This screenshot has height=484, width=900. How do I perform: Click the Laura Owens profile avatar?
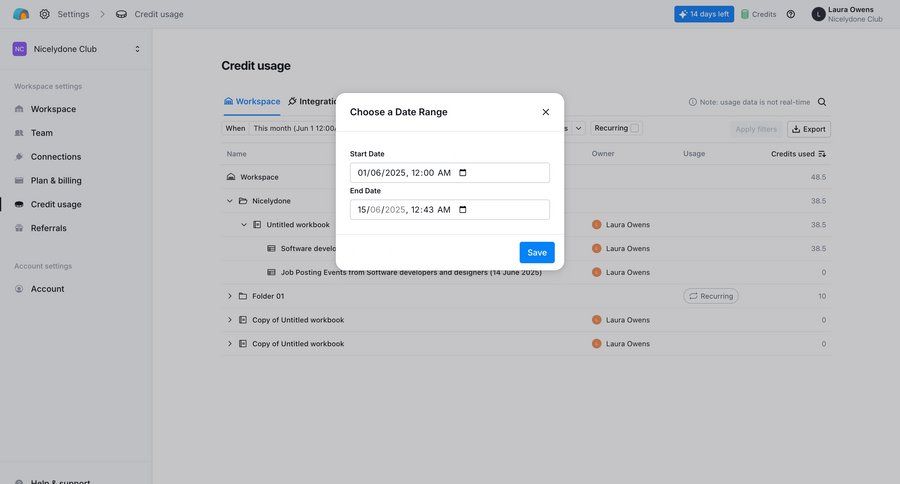(x=818, y=14)
